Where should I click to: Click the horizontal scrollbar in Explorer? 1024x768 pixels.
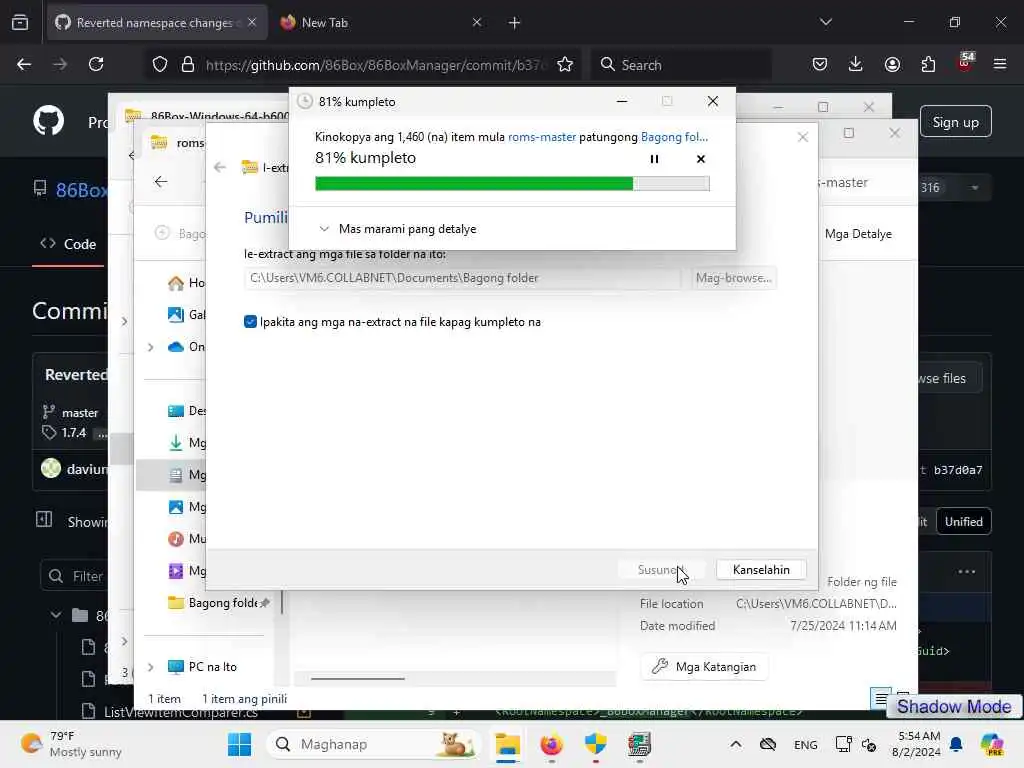(358, 679)
